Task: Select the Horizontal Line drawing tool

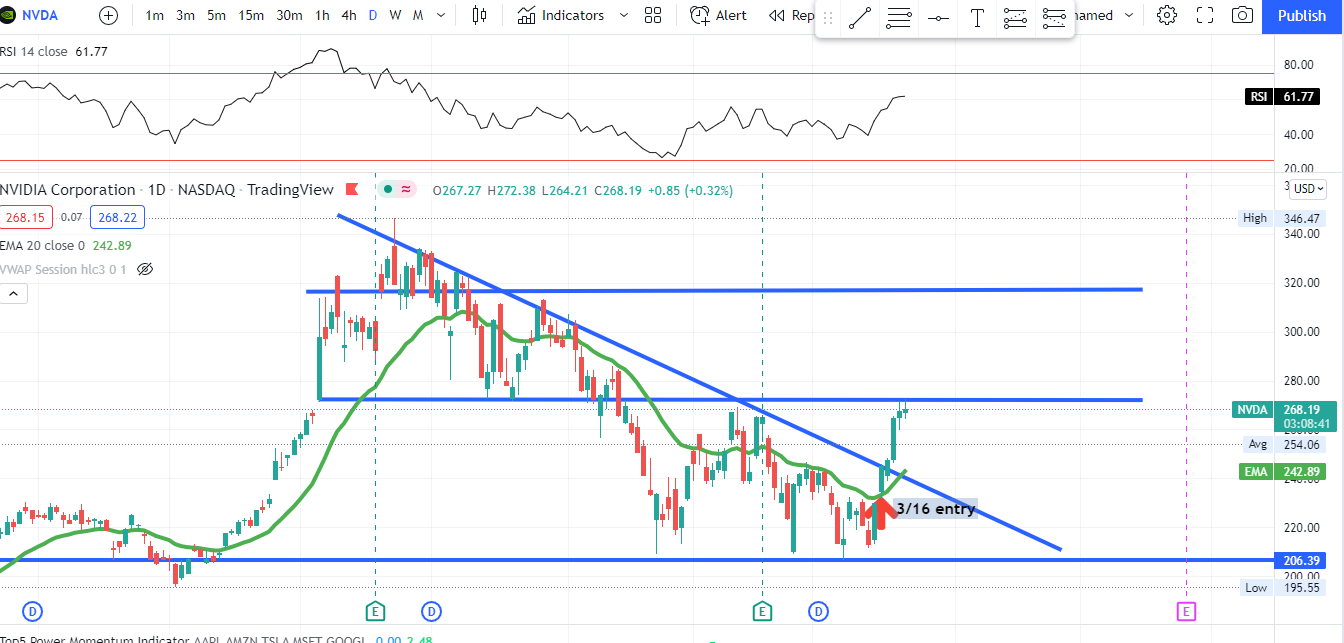Action: 899,18
